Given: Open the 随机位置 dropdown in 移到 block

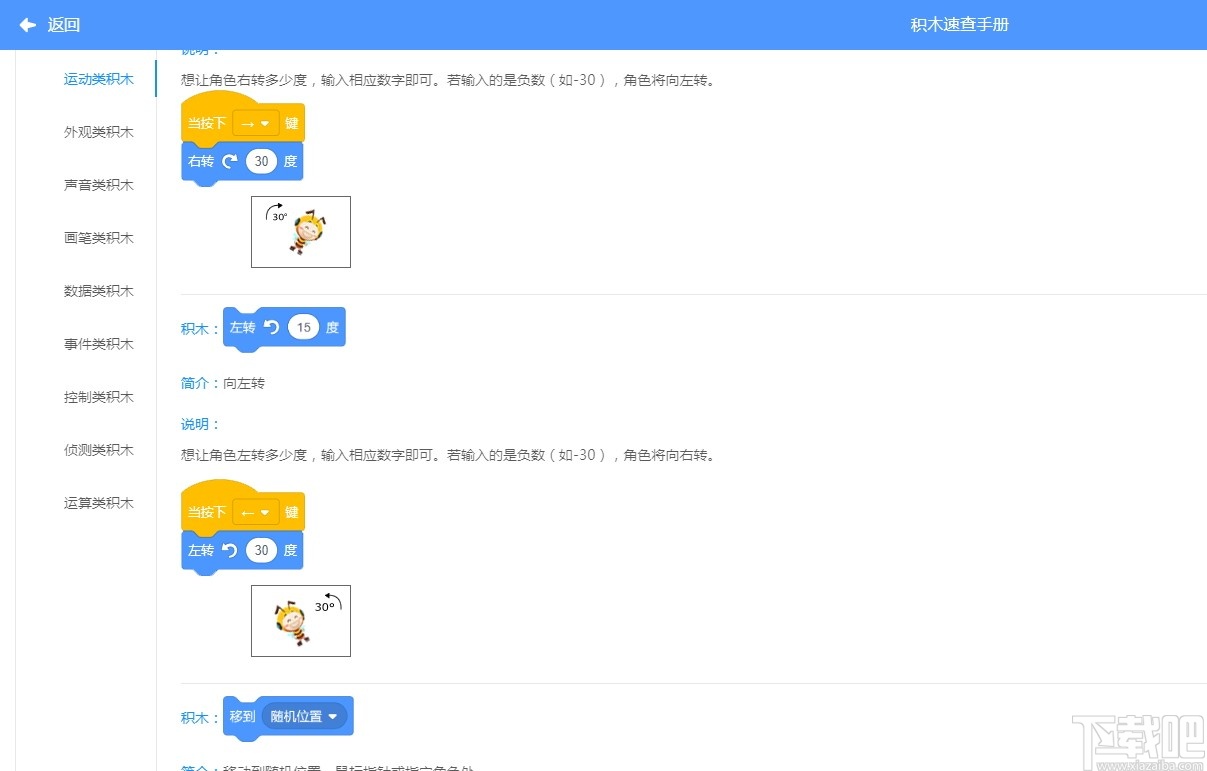Looking at the screenshot, I should pyautogui.click(x=303, y=716).
